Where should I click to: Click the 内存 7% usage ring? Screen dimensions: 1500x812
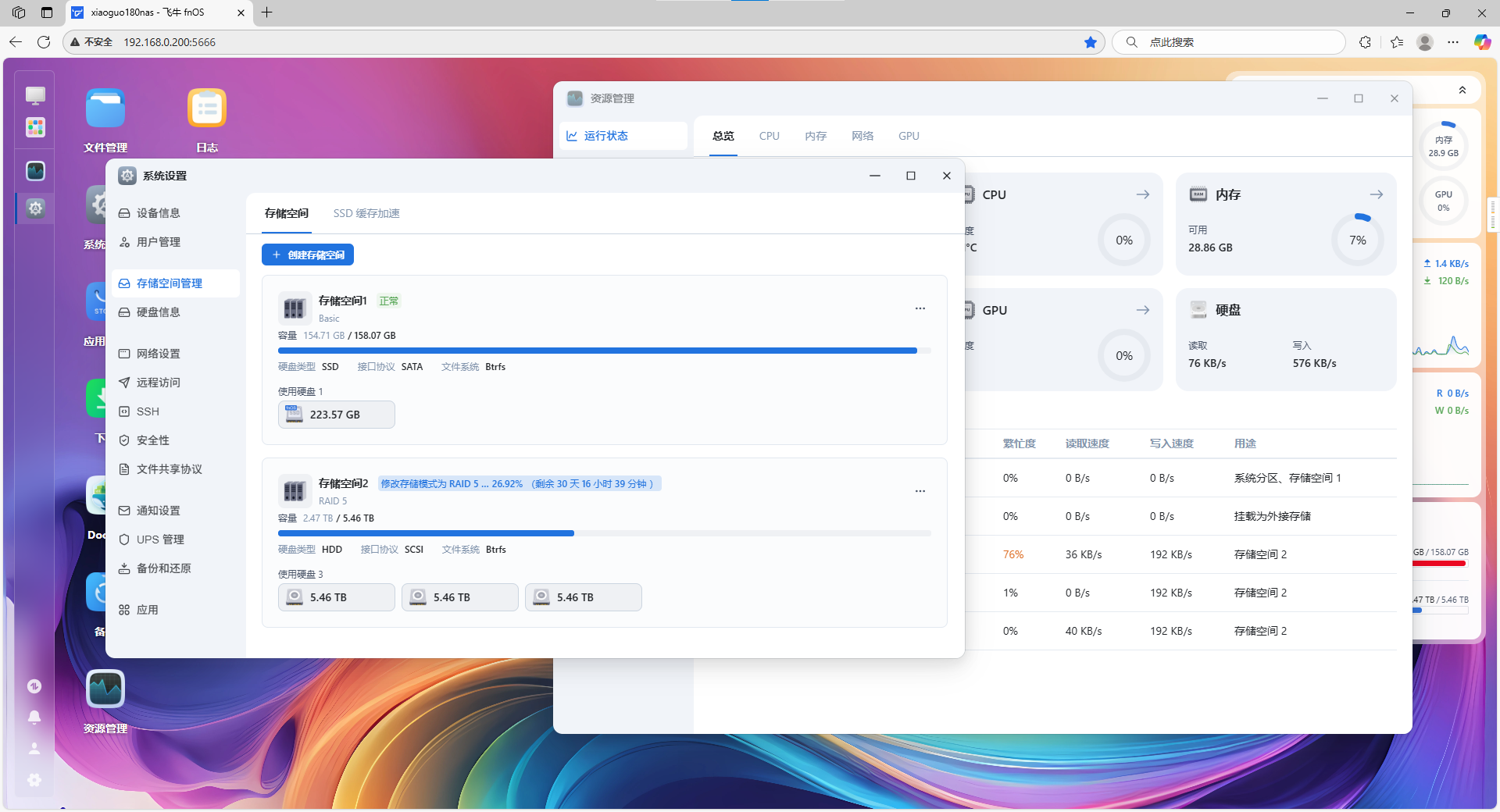tap(1358, 240)
